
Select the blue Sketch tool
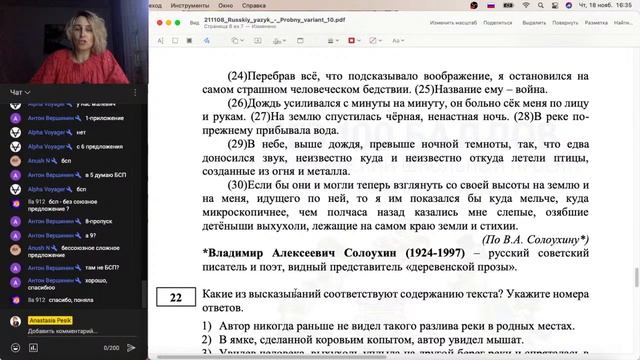coord(207,40)
